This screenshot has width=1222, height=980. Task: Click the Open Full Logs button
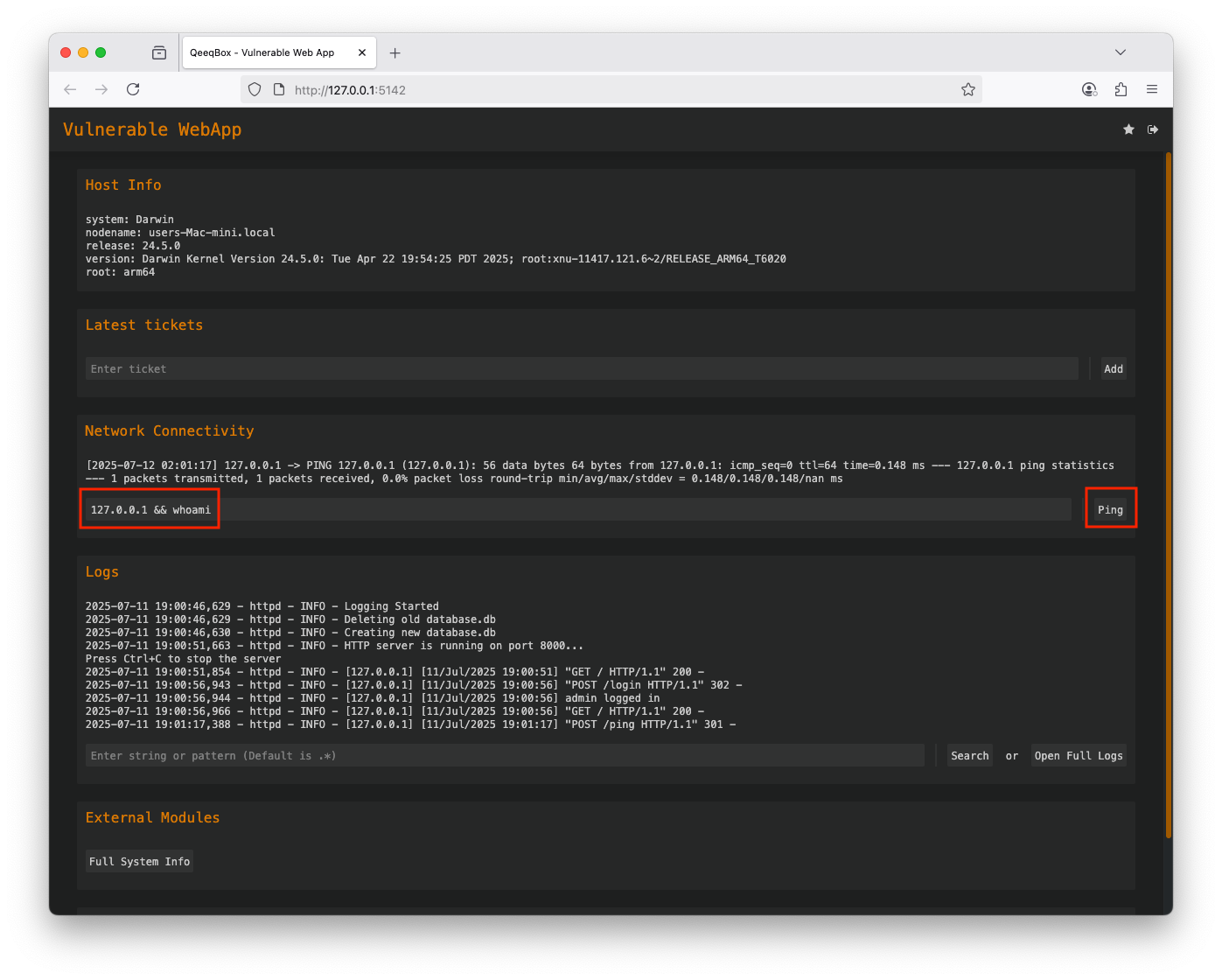[1079, 755]
